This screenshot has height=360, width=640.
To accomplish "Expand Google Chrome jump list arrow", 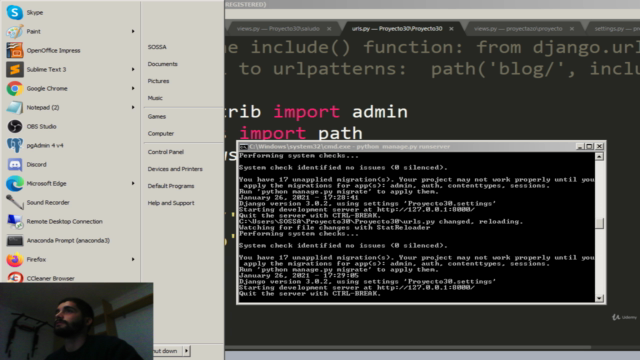I will click(x=133, y=89).
